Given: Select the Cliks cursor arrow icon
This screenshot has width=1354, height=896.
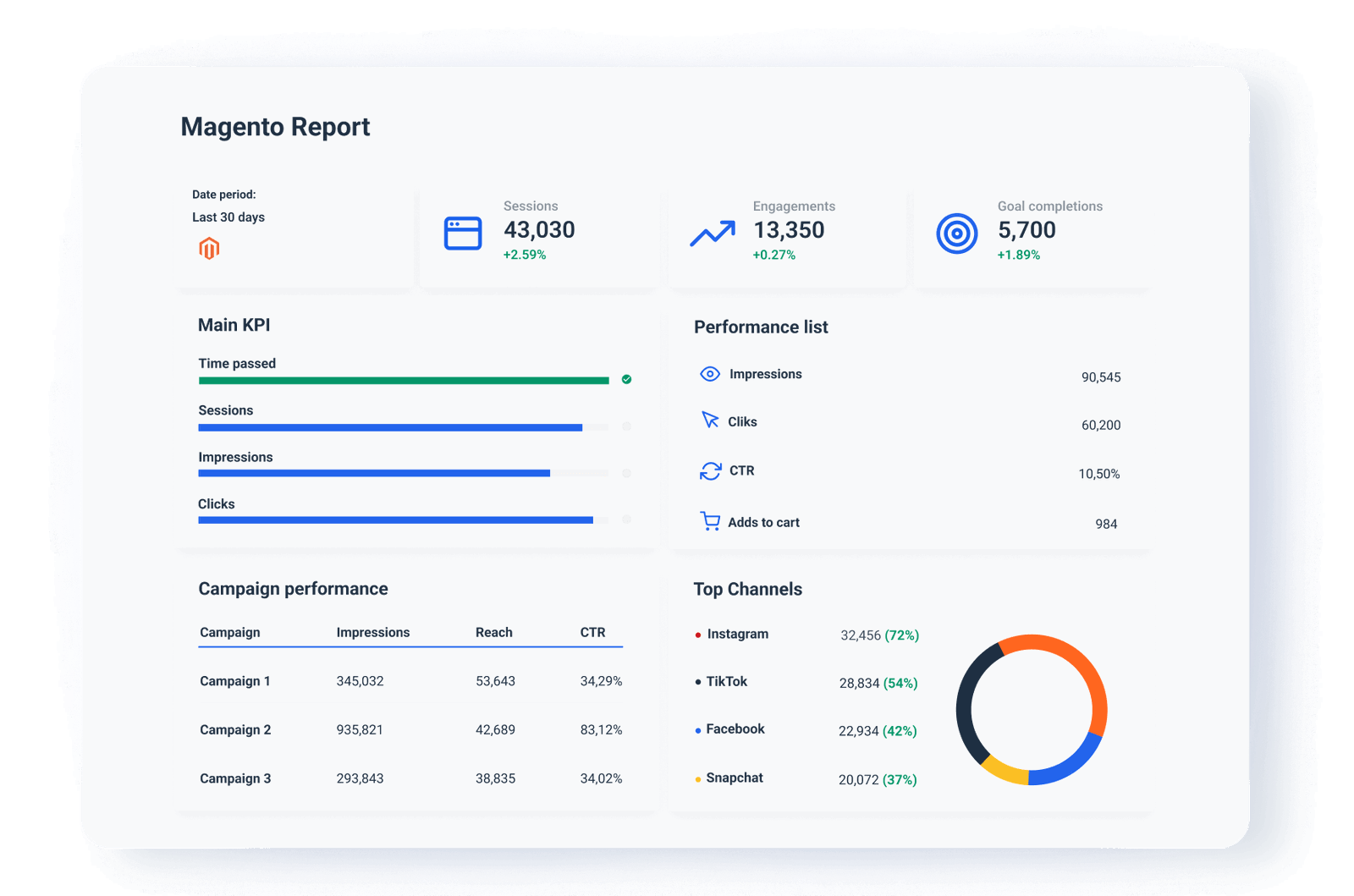Looking at the screenshot, I should [x=709, y=421].
